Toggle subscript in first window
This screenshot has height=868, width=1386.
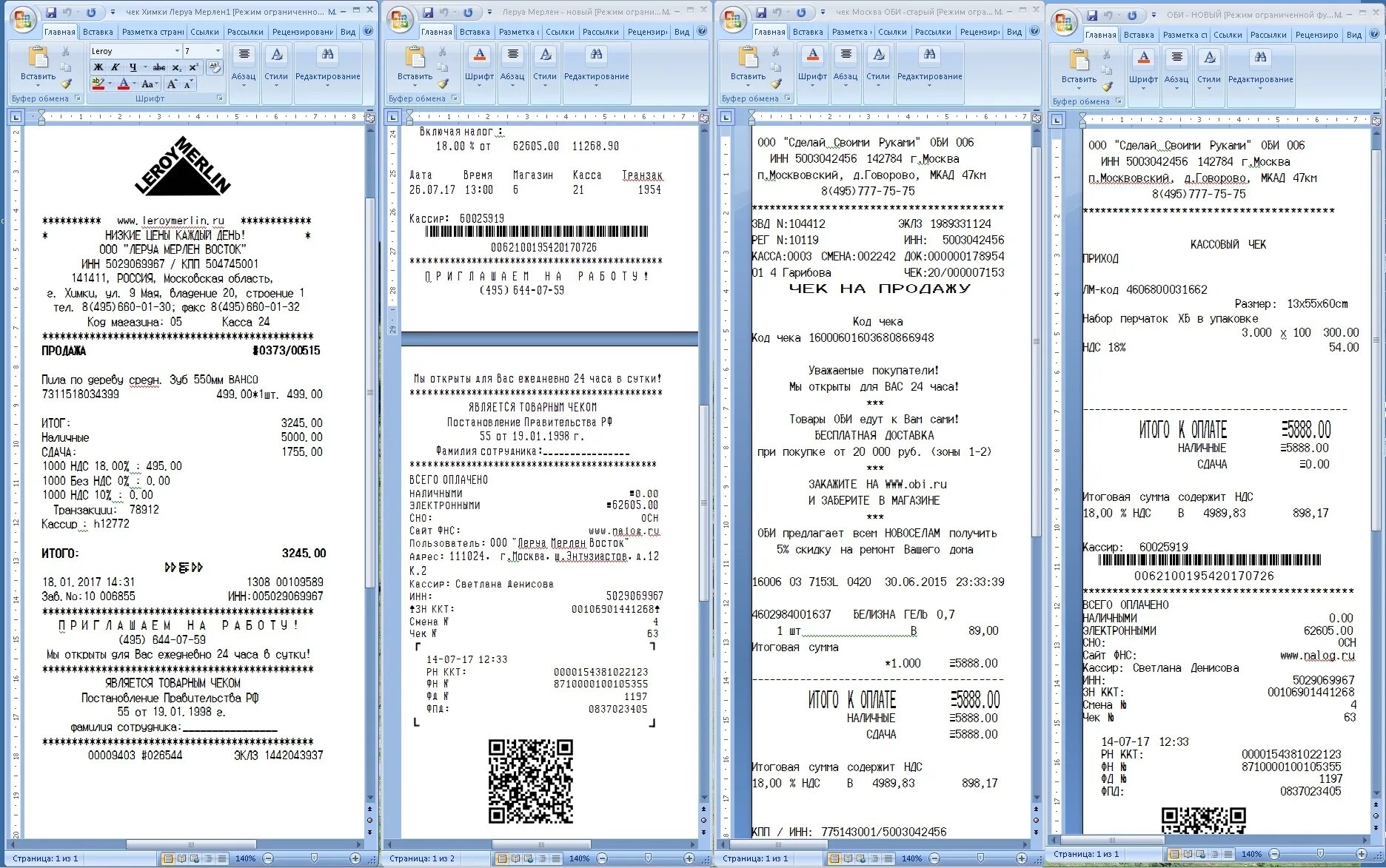coord(176,67)
